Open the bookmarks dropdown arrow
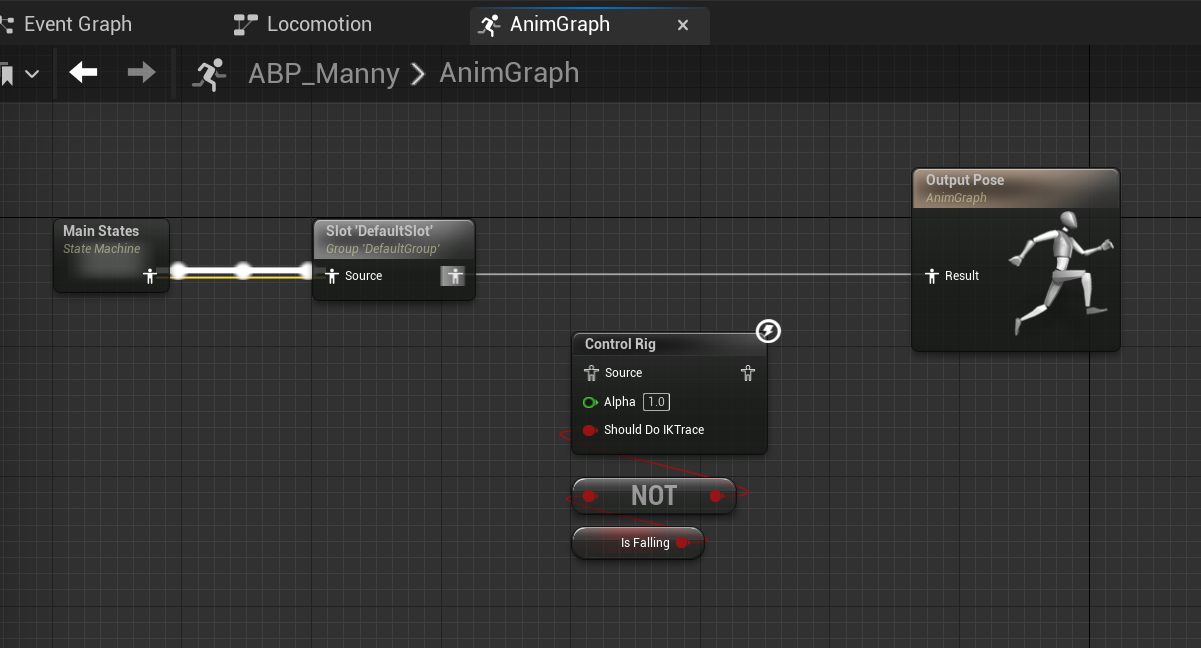This screenshot has width=1201, height=648. (32, 74)
